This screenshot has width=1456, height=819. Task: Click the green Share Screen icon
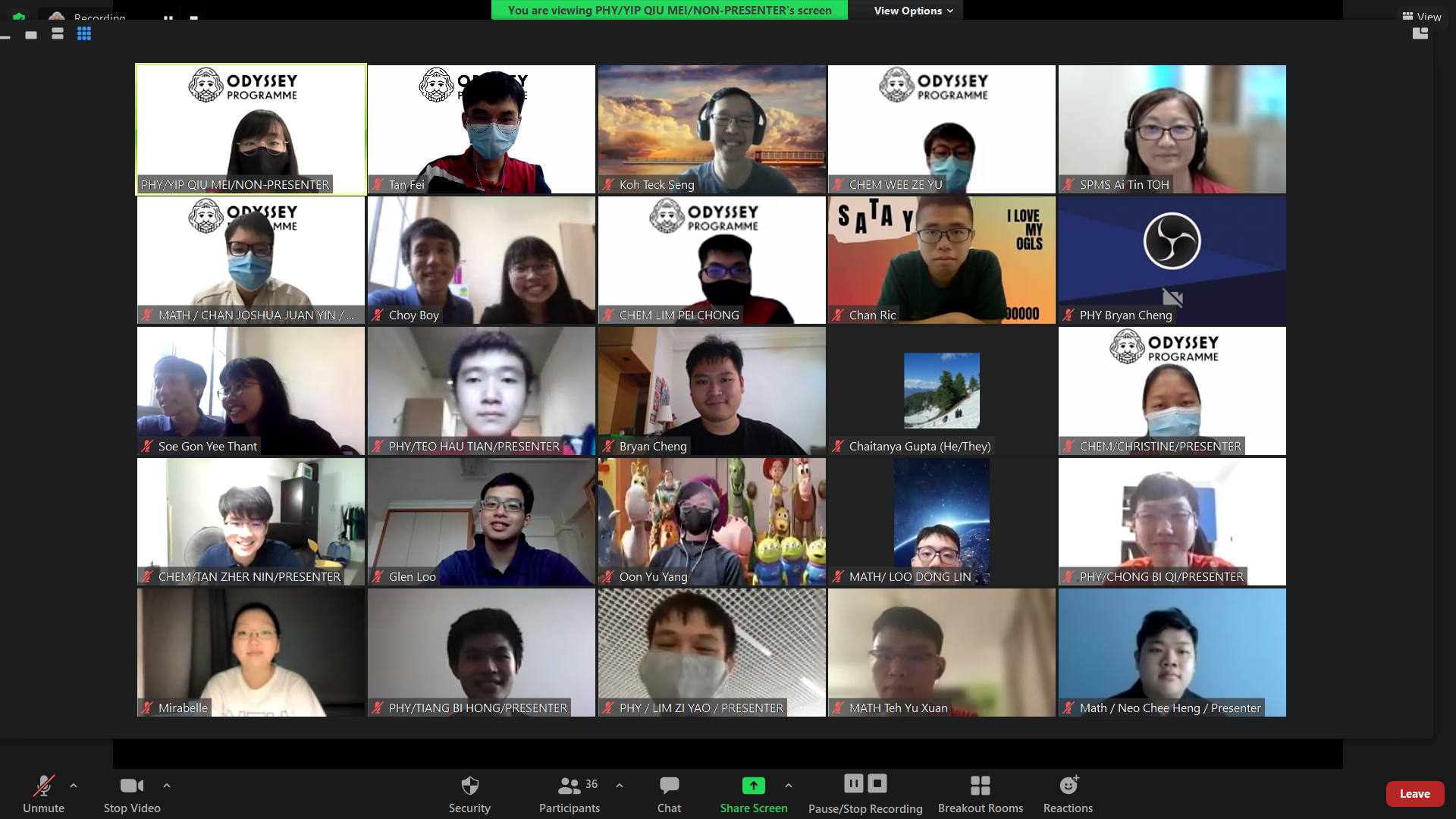point(753,786)
